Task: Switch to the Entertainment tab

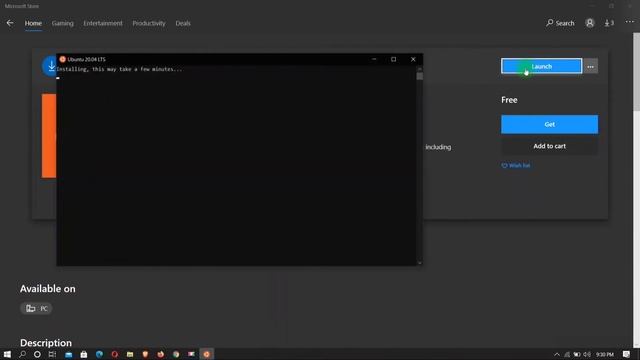Action: 103,23
